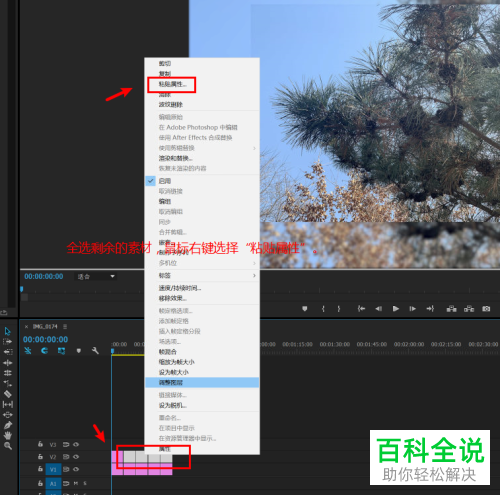
Task: Open timeline display settings wrench
Action: point(95,351)
